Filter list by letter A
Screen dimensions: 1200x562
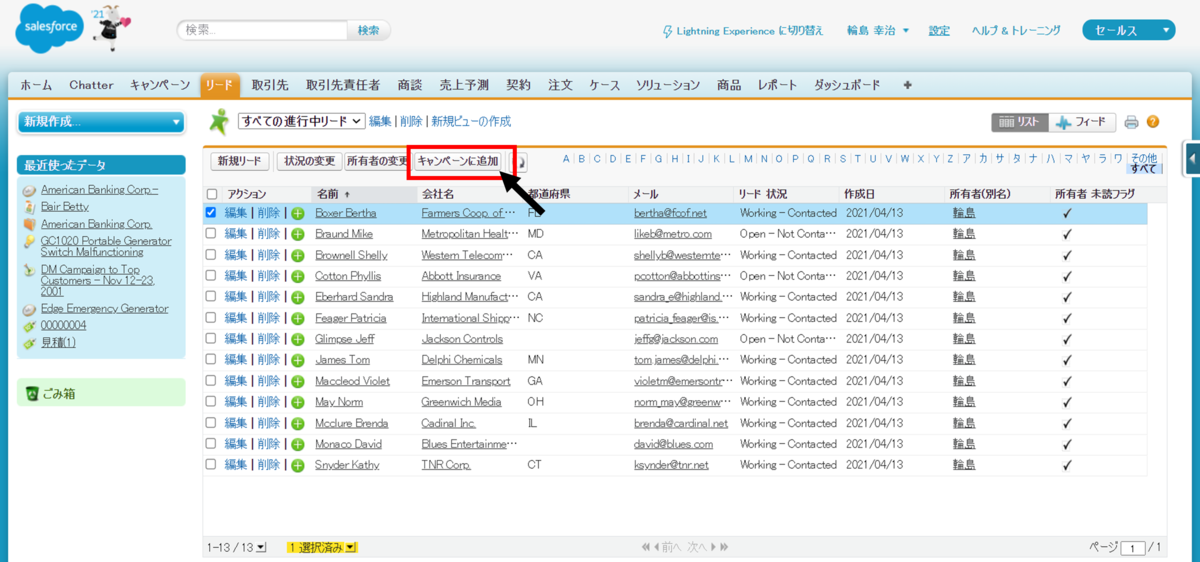point(566,158)
